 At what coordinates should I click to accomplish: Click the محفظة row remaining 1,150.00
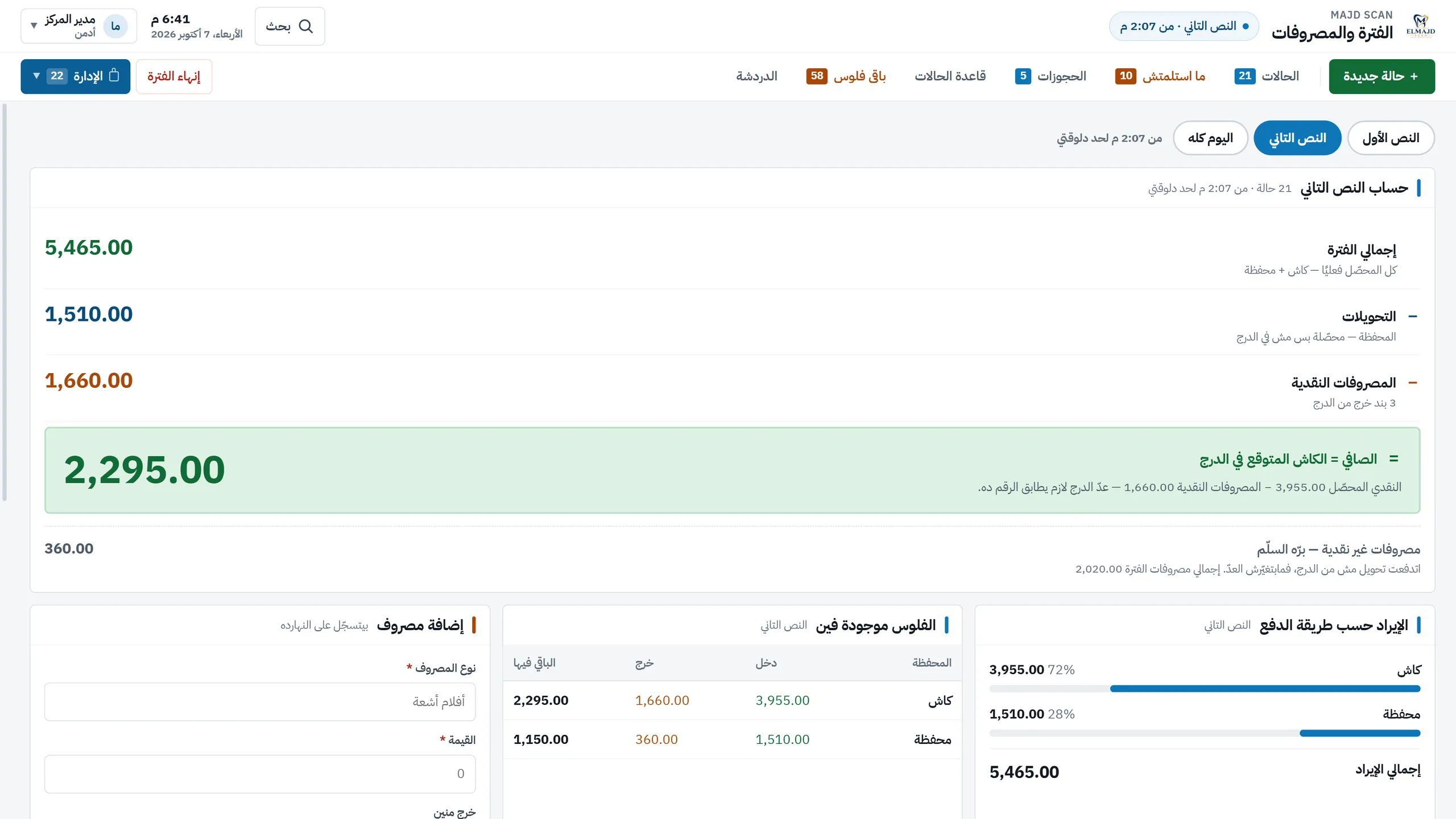coord(541,739)
